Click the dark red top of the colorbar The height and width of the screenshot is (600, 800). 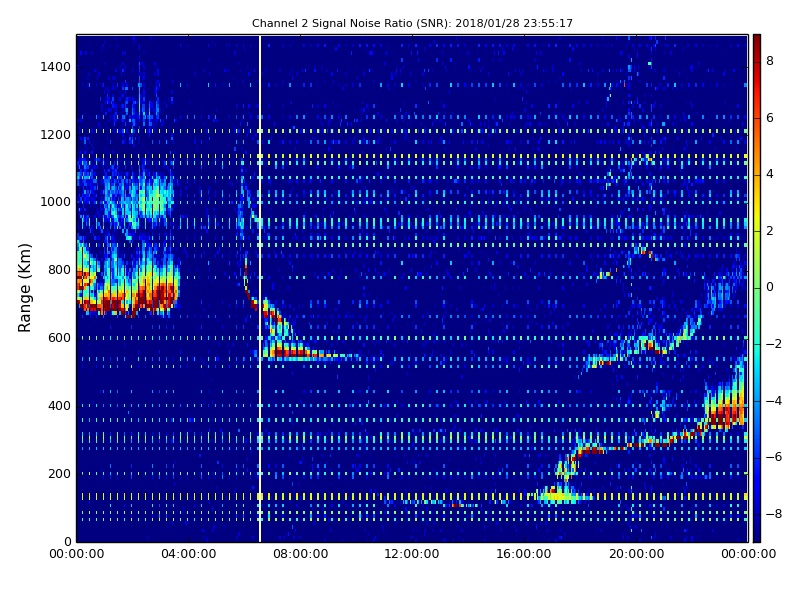(757, 43)
